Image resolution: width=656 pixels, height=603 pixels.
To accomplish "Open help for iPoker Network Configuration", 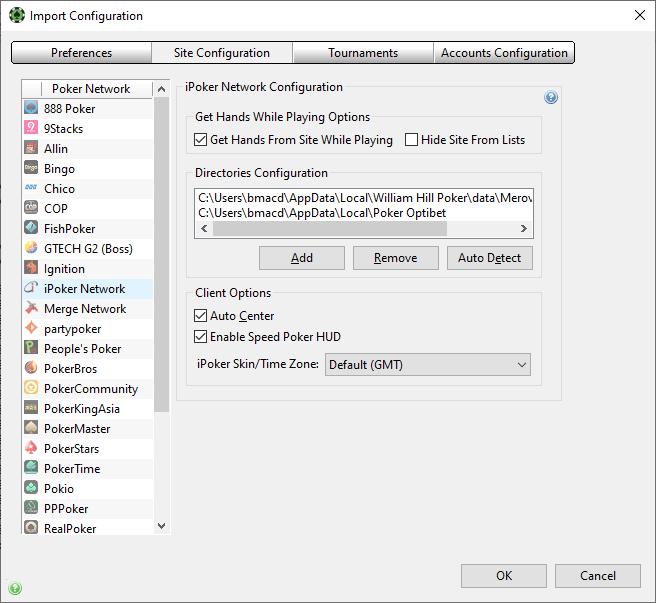I will tap(551, 98).
